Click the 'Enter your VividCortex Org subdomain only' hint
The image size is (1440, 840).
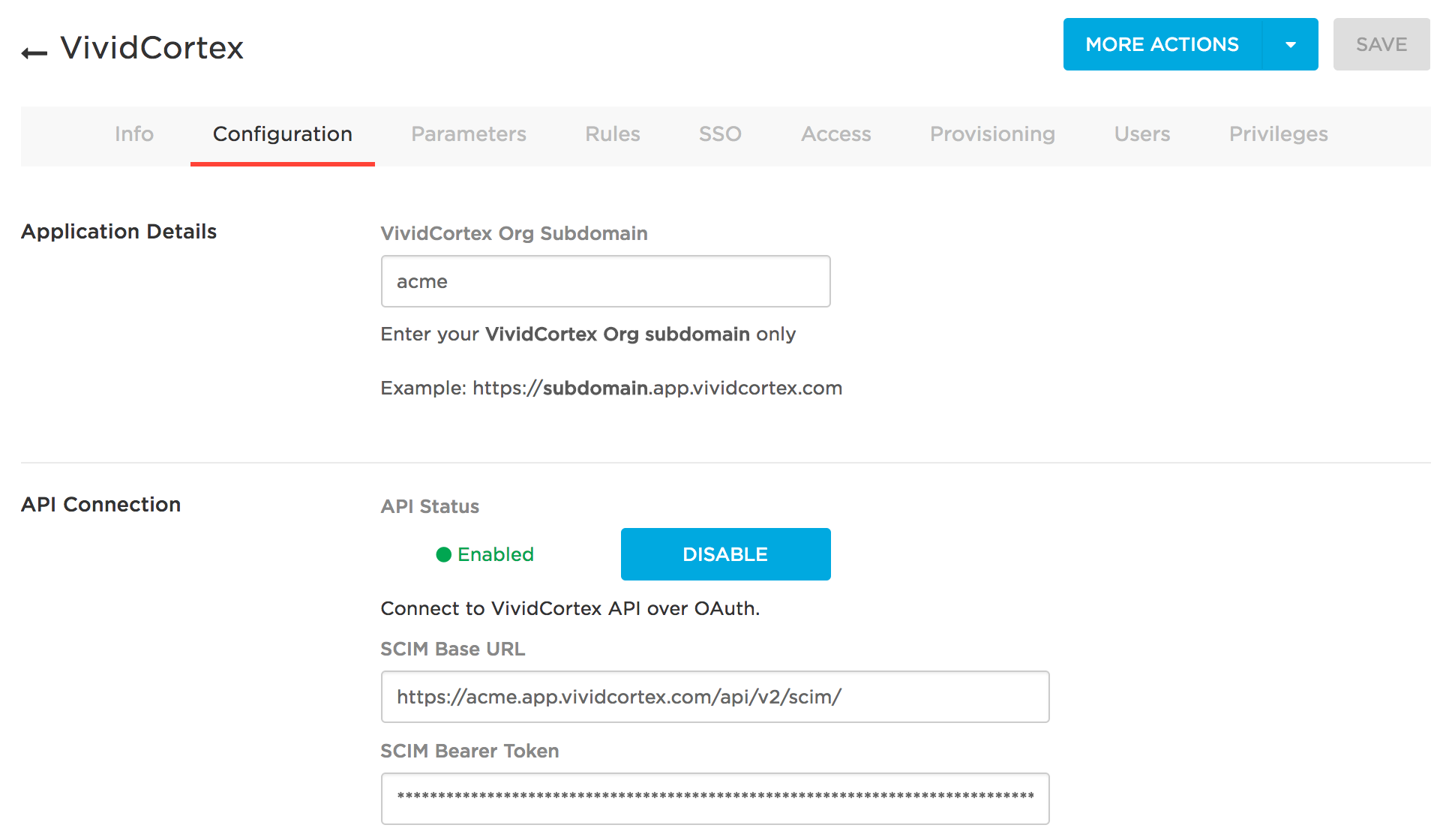pyautogui.click(x=588, y=334)
